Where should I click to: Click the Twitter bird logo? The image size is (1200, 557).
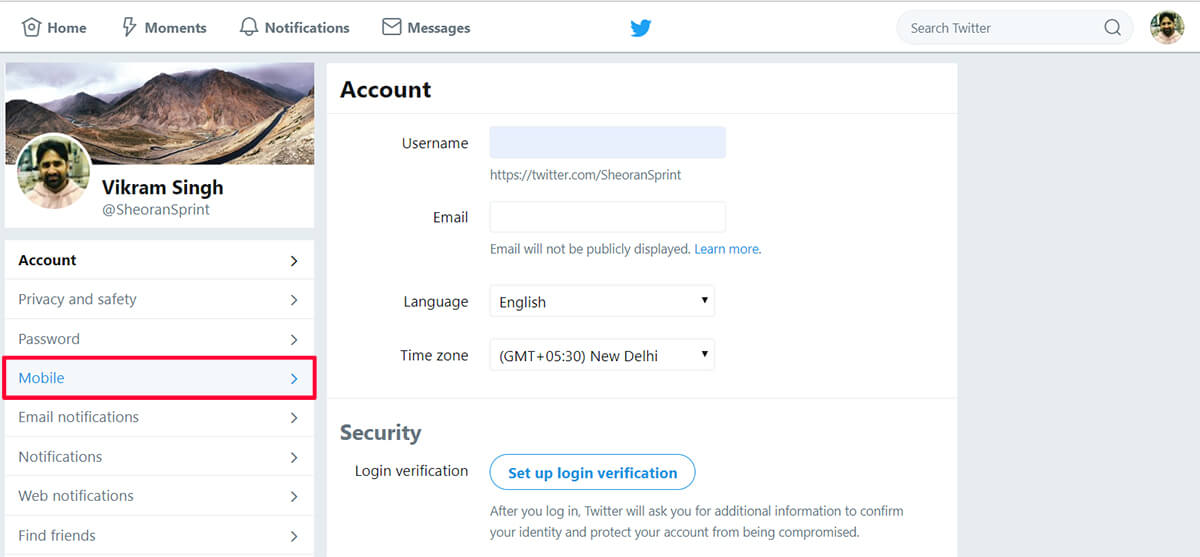[x=641, y=28]
